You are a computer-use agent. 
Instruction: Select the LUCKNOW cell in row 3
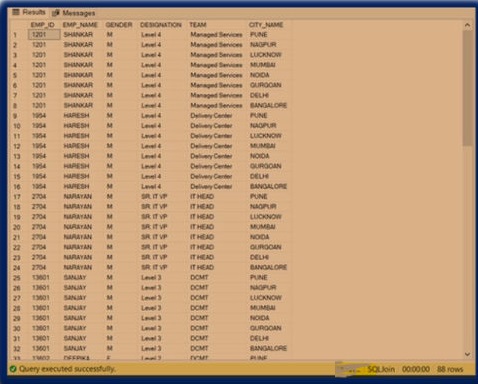pyautogui.click(x=266, y=55)
